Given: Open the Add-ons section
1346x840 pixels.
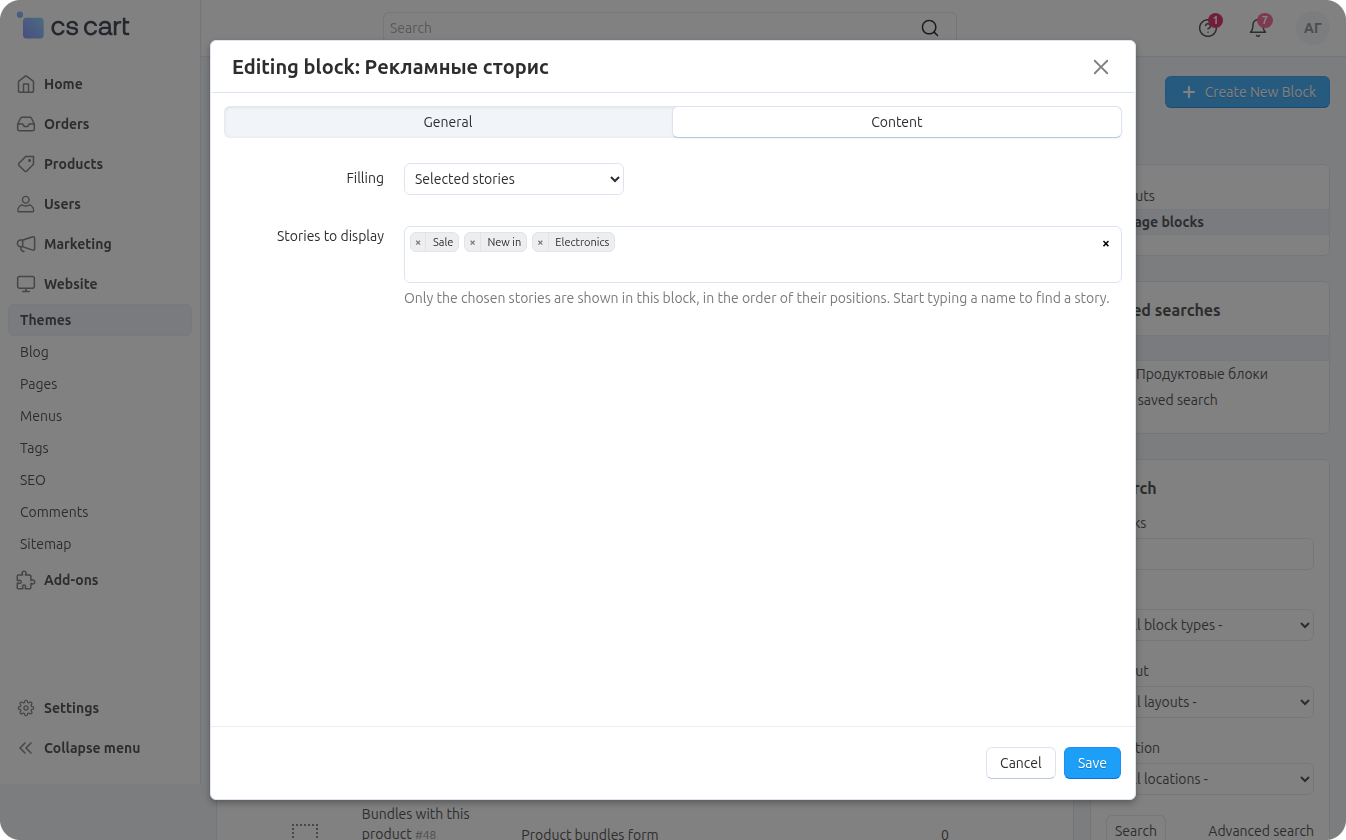Looking at the screenshot, I should point(70,580).
